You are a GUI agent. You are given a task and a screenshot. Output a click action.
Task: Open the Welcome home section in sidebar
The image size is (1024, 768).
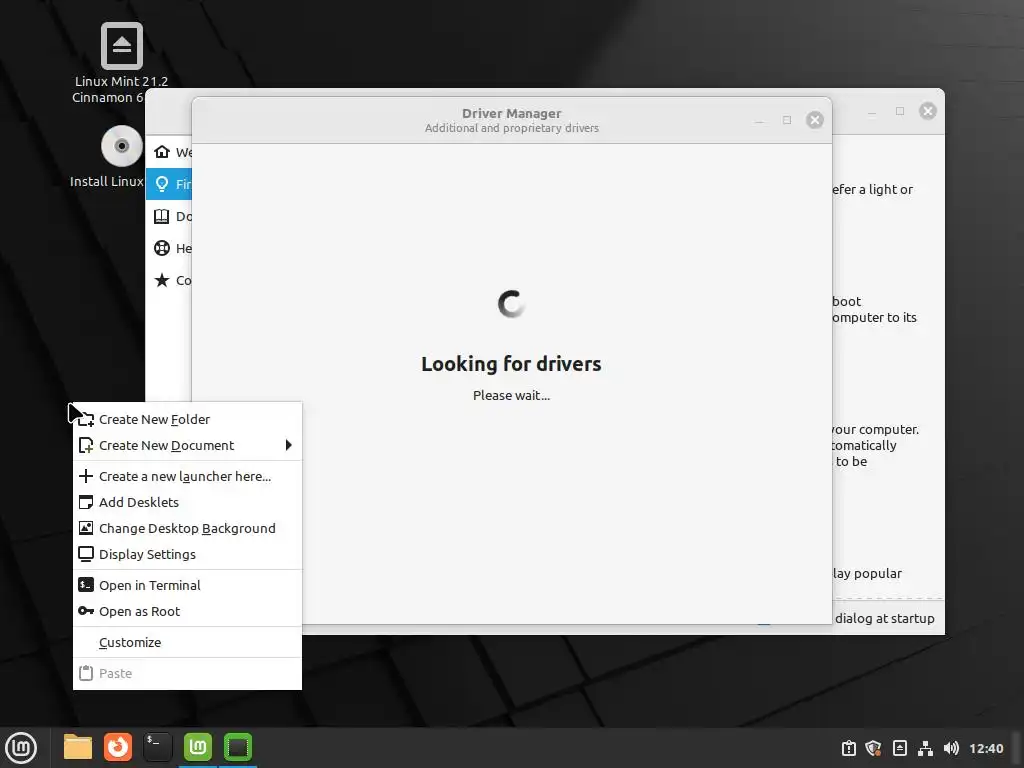pos(169,152)
